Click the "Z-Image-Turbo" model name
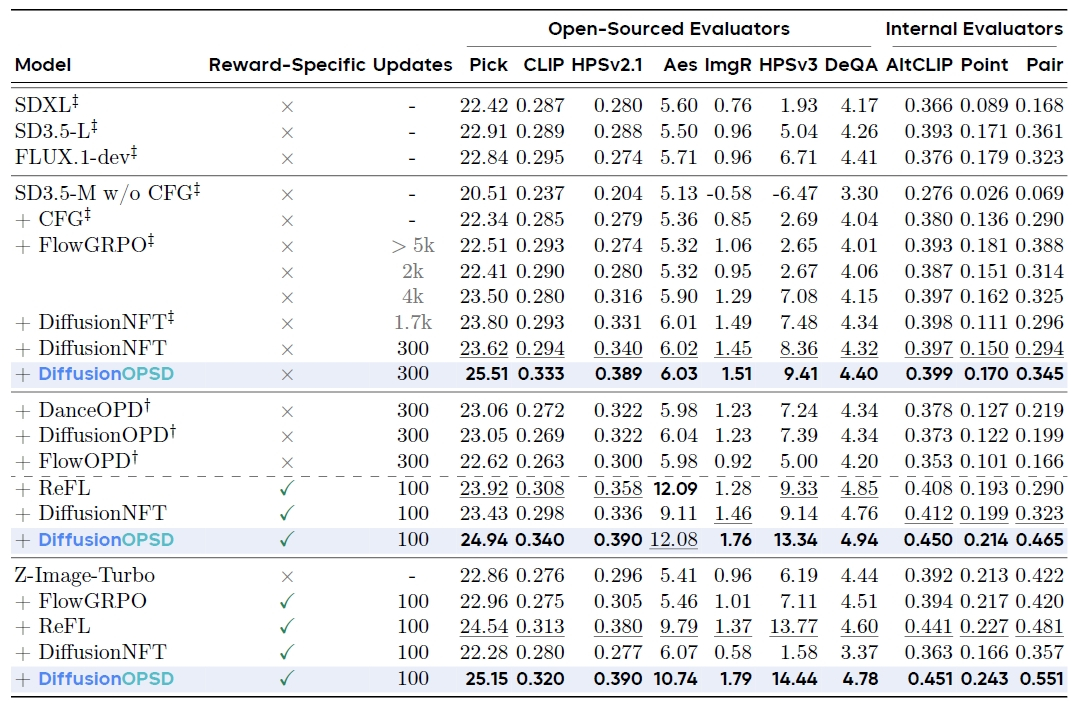This screenshot has width=1076, height=708. pyautogui.click(x=84, y=575)
